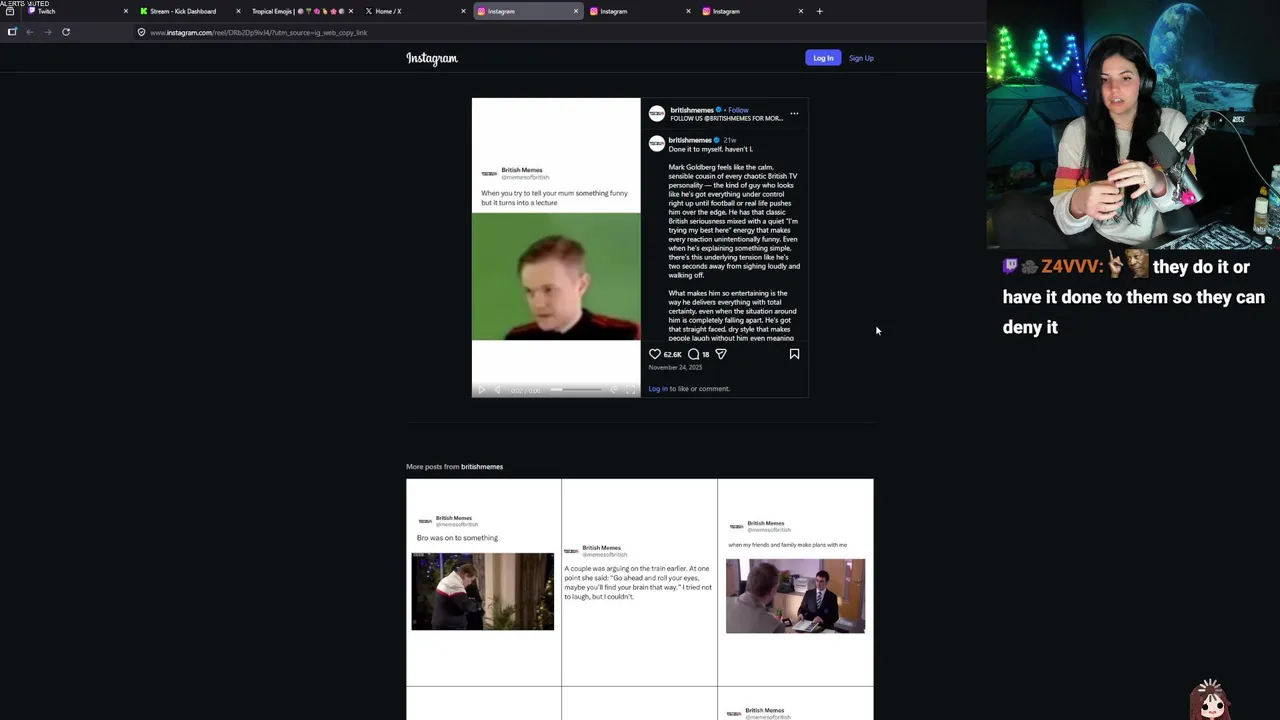Open the workspaces icon at the window's top-left
Screen dimensions: 1280x720
10,11
